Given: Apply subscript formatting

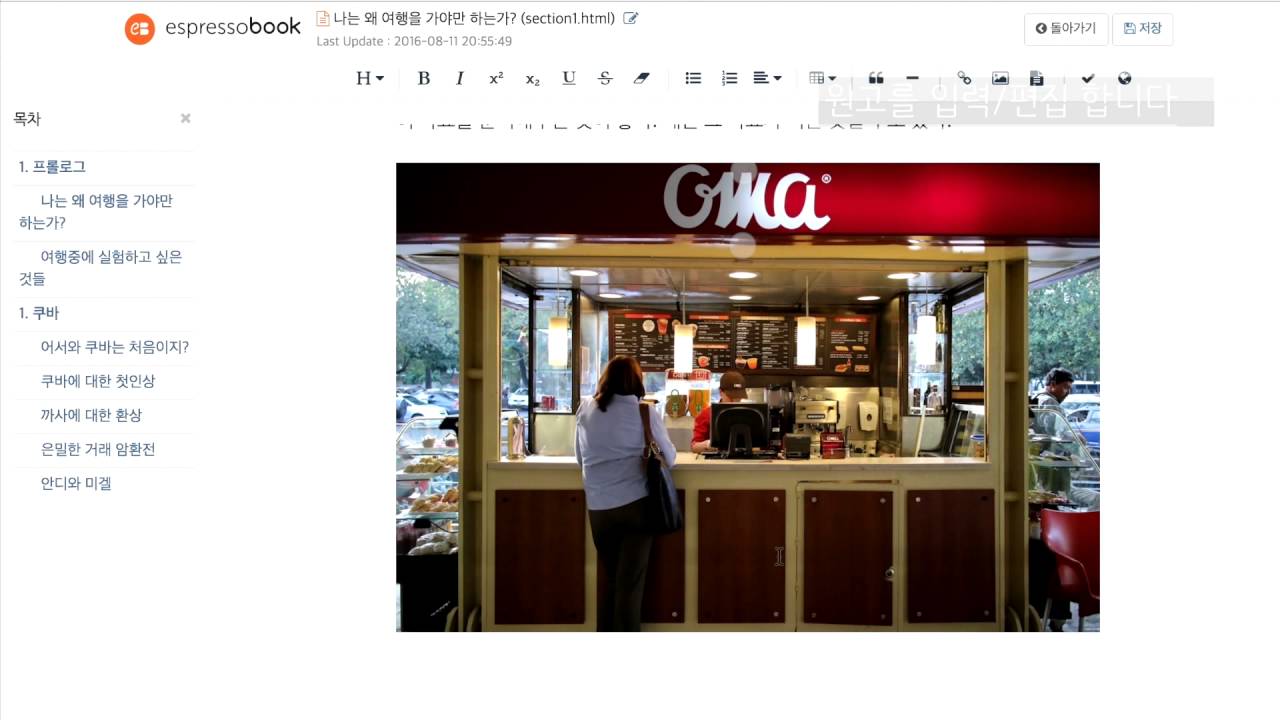Looking at the screenshot, I should pyautogui.click(x=532, y=78).
